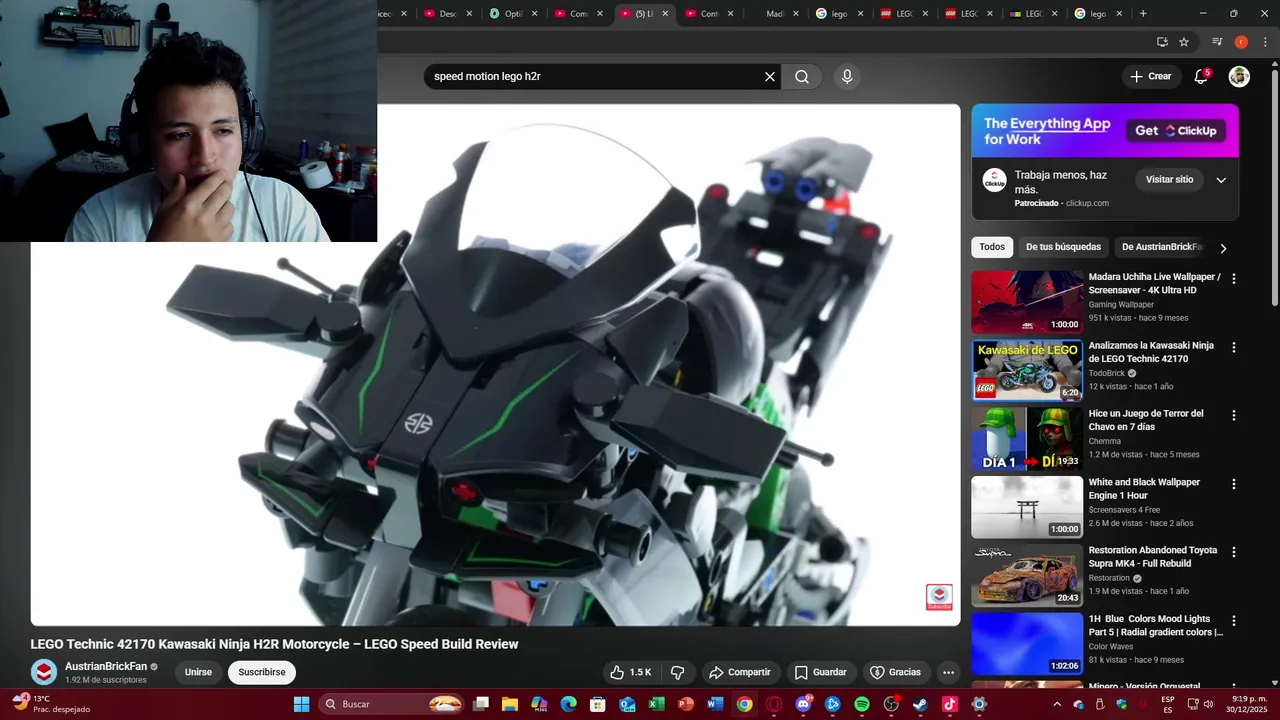The image size is (1280, 720).
Task: Like the video with thumbs up 1.5 K
Action: pos(631,672)
